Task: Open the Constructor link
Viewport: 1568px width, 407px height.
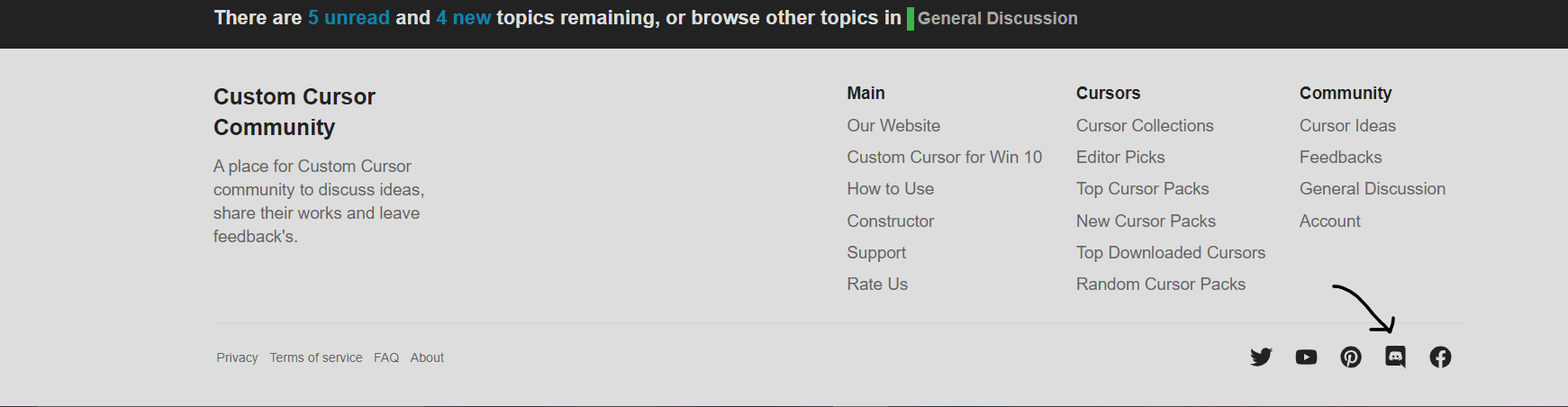Action: point(890,222)
